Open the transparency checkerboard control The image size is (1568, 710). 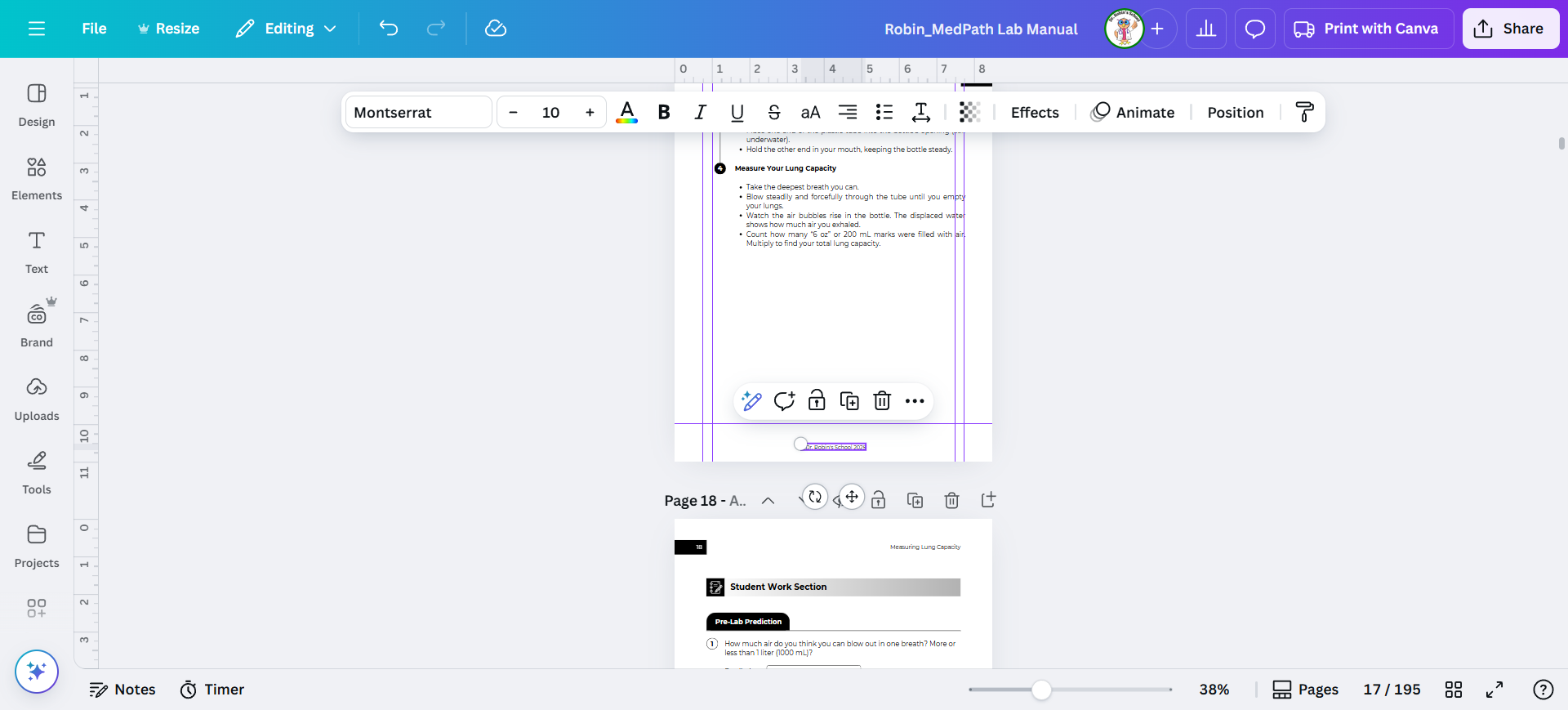pyautogui.click(x=969, y=113)
